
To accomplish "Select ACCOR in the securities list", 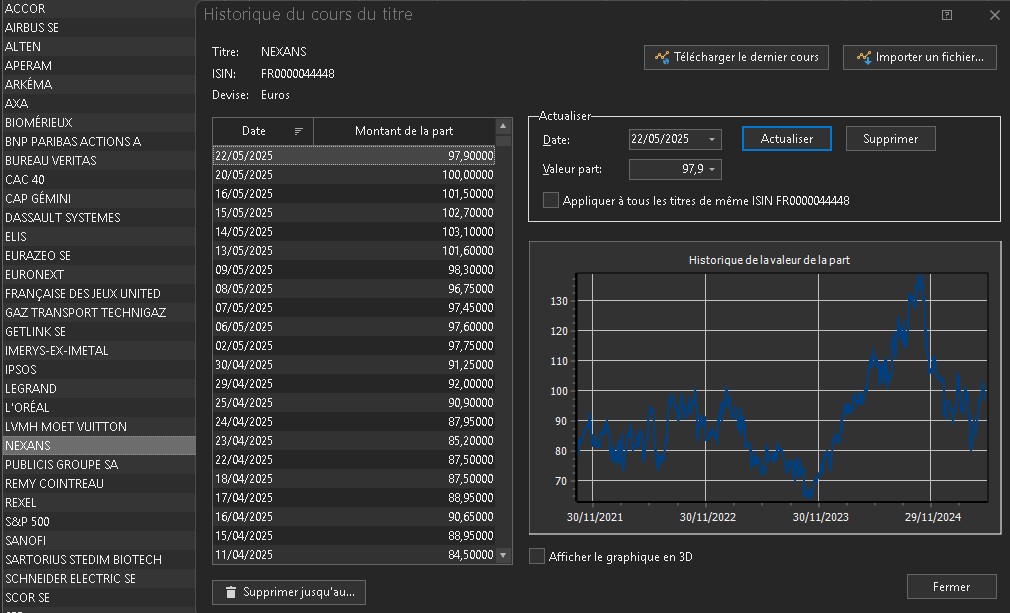I will 98,9.
